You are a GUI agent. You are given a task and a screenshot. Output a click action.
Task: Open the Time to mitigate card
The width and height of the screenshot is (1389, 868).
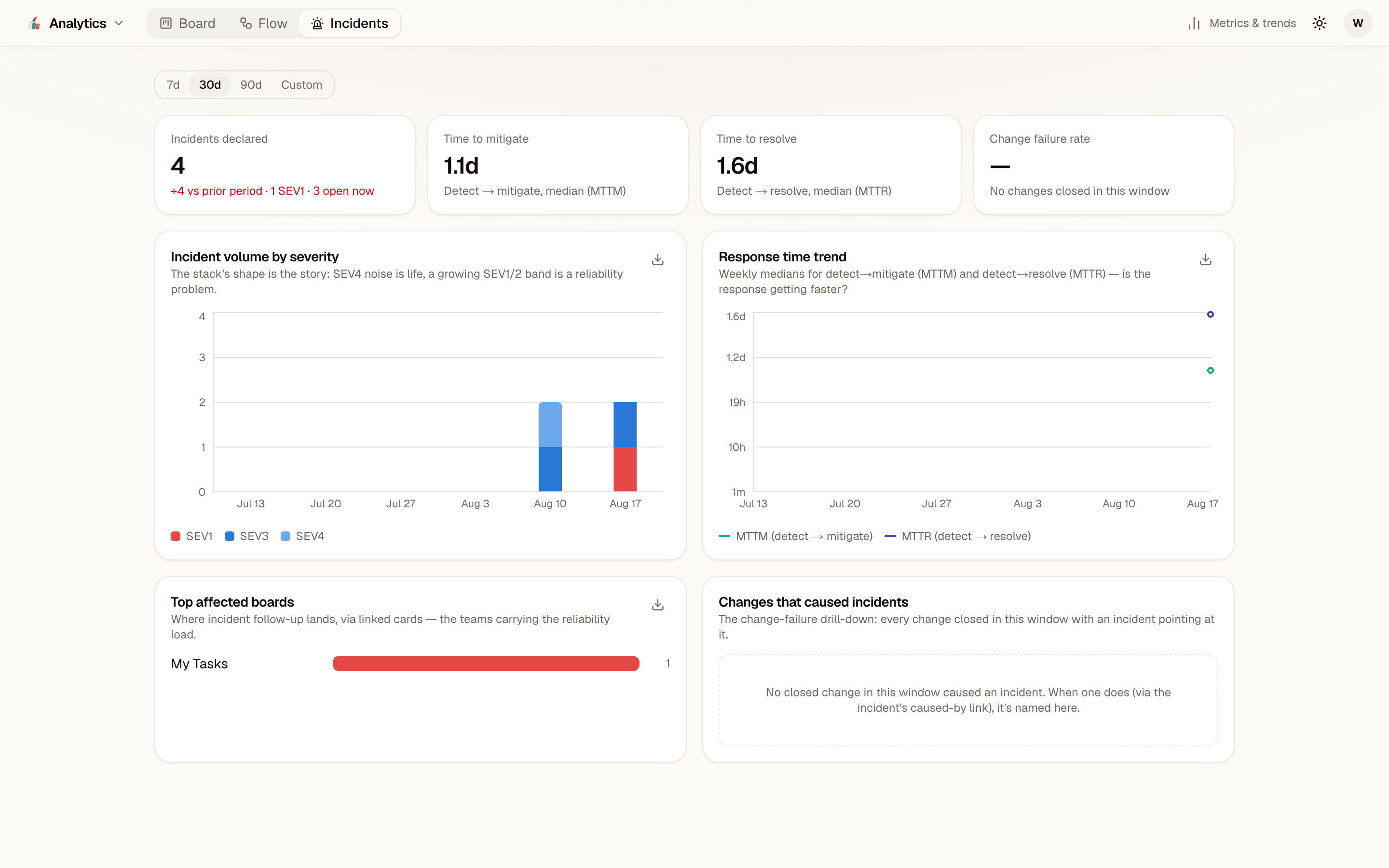pos(558,165)
